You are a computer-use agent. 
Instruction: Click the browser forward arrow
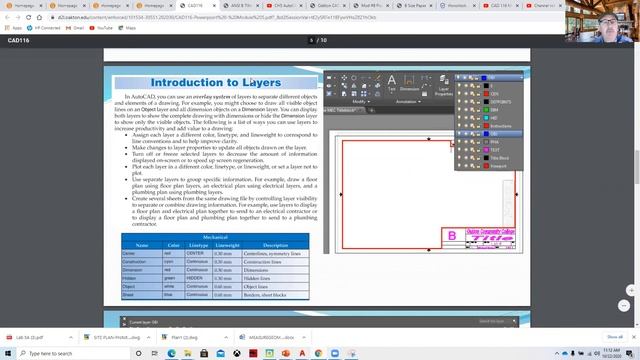click(18, 18)
